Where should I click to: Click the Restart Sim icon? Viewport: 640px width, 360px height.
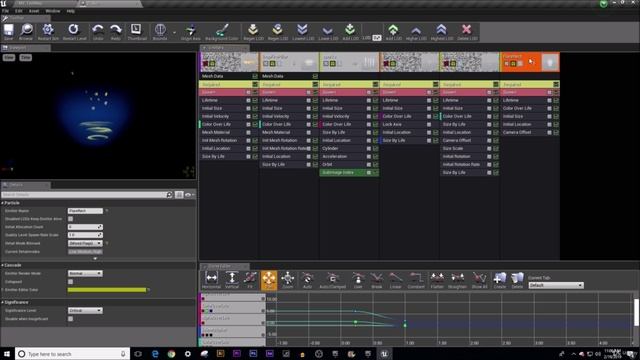coord(48,31)
